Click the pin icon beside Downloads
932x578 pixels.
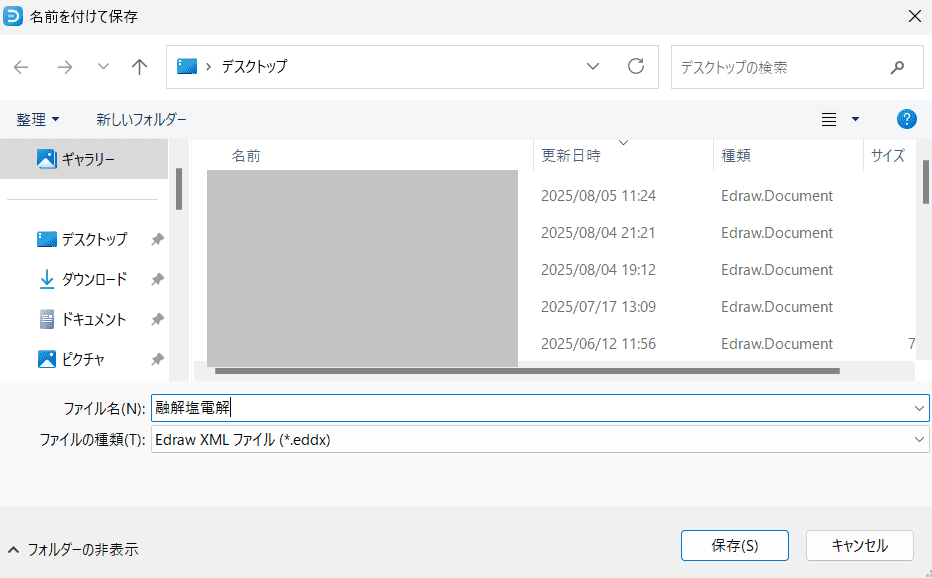click(157, 280)
